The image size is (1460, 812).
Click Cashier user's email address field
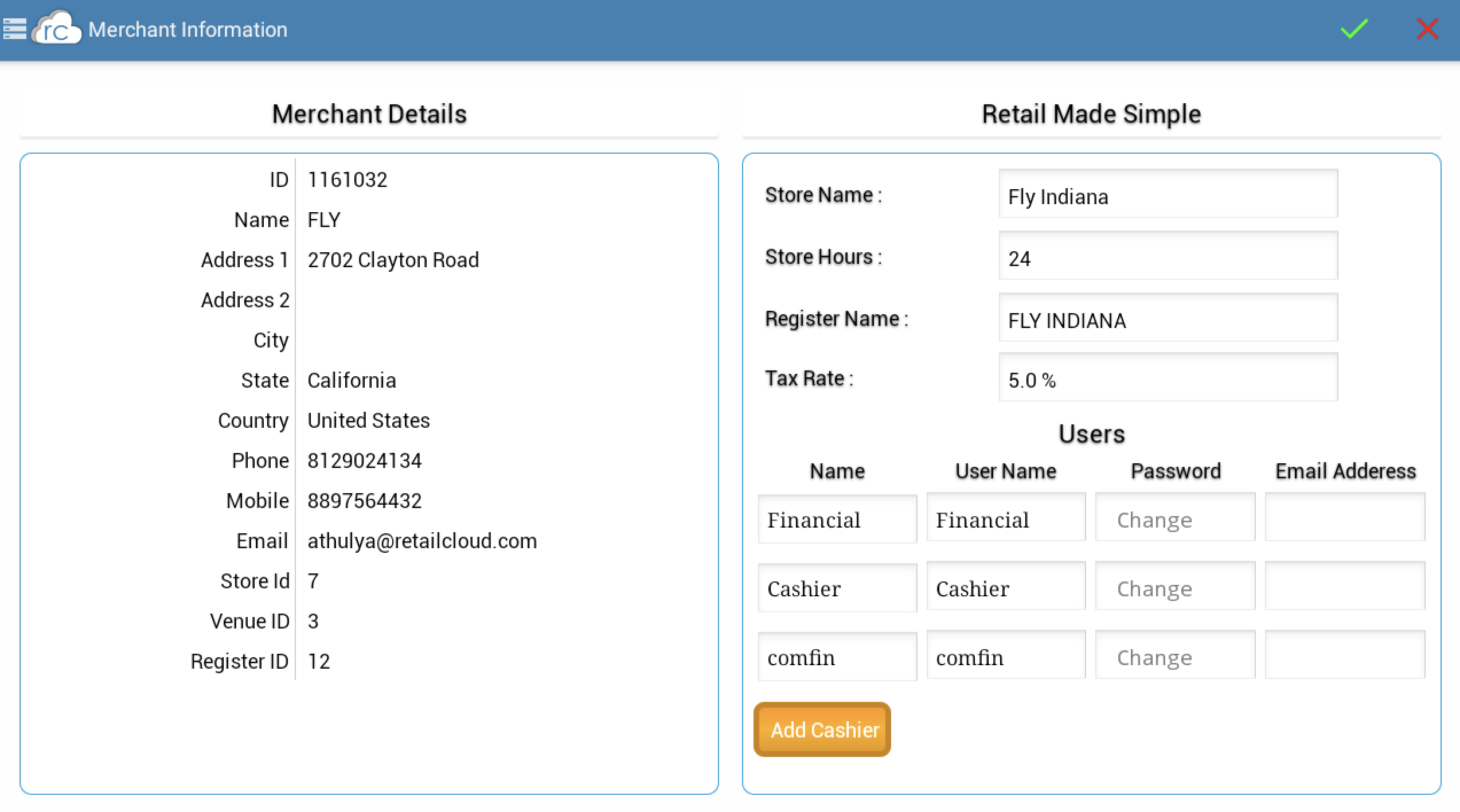pyautogui.click(x=1345, y=586)
